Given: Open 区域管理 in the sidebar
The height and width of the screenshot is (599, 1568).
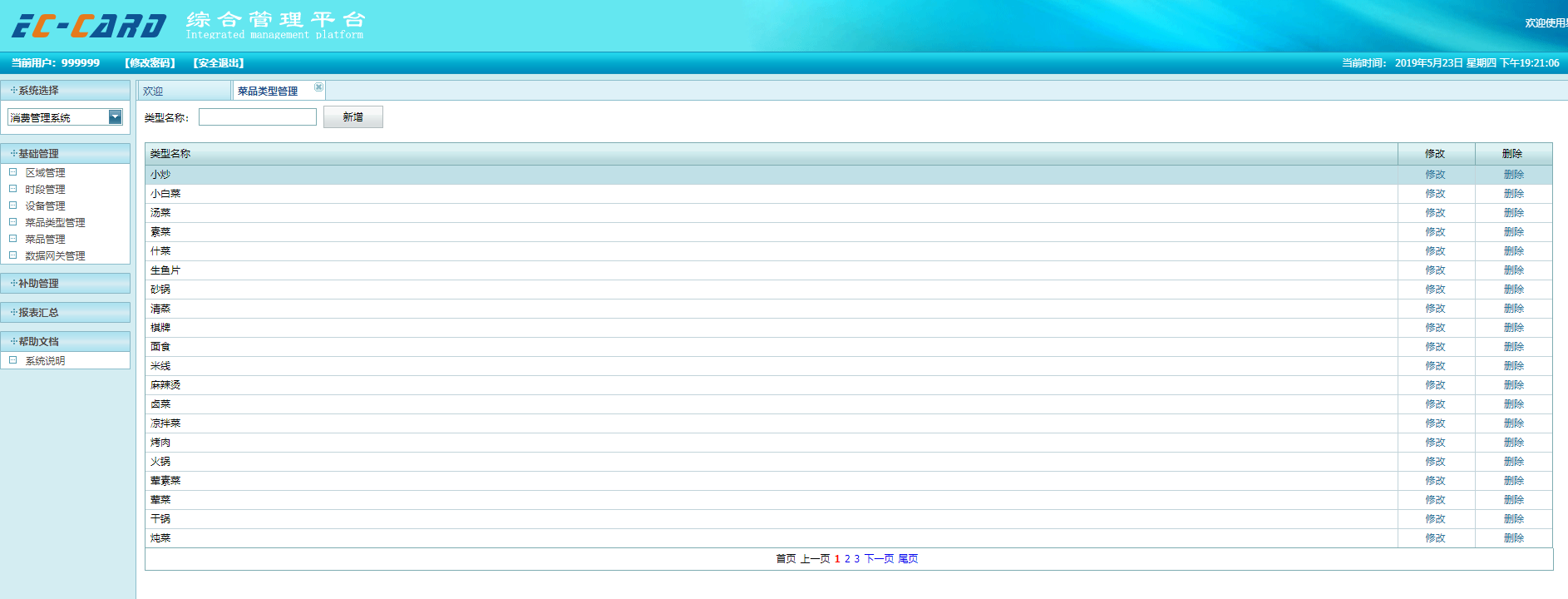Looking at the screenshot, I should (45, 172).
